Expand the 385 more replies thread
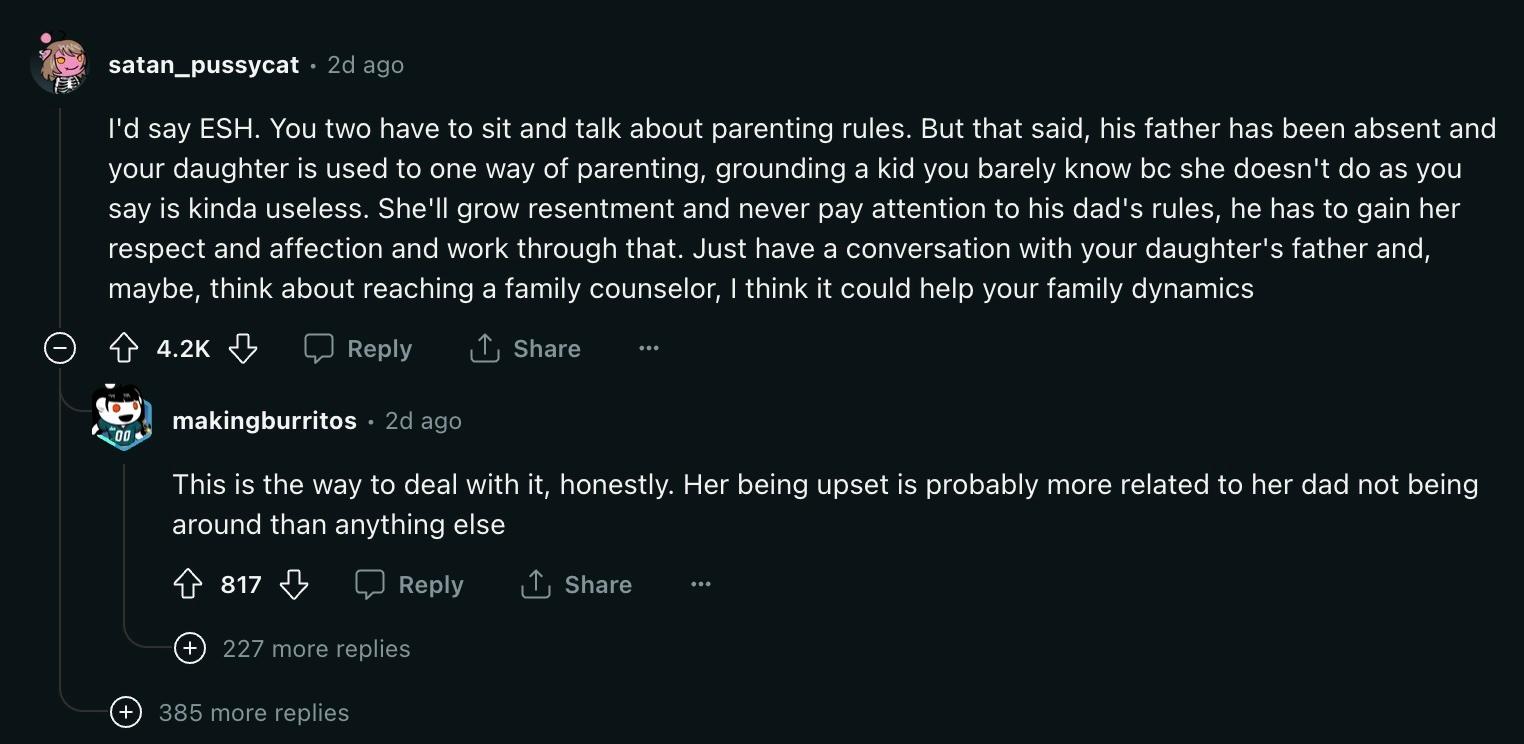 (x=253, y=712)
